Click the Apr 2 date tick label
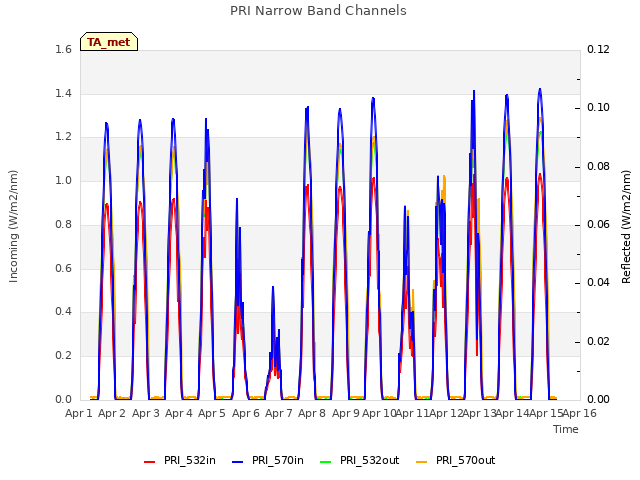Screen dimensions: 640x480 point(112,413)
